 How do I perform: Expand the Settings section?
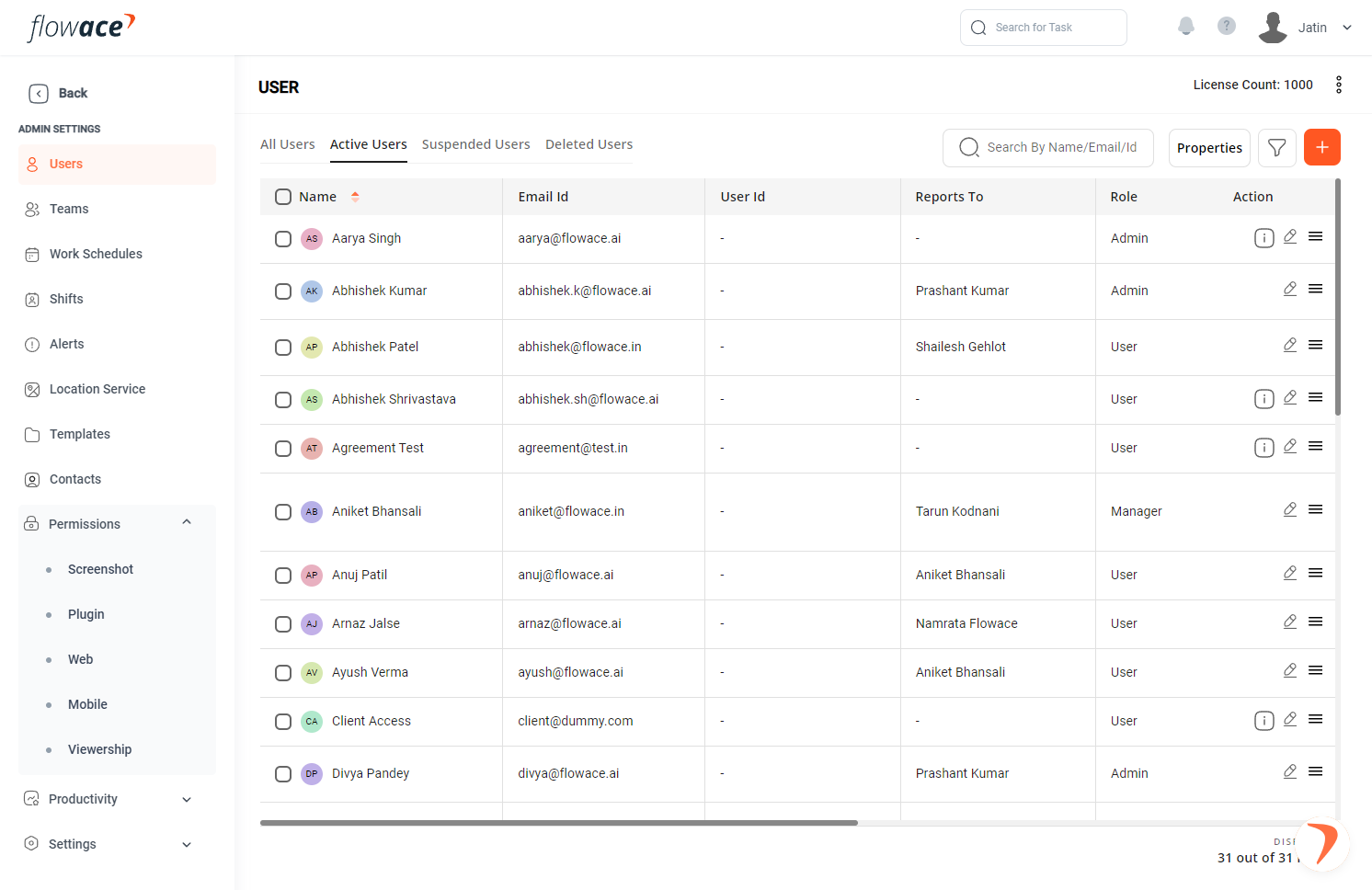tap(187, 844)
